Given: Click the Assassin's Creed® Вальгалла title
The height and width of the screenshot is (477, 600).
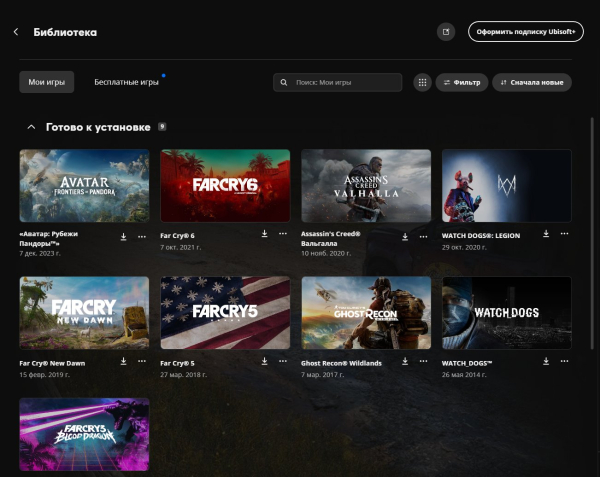Looking at the screenshot, I should tap(331, 238).
